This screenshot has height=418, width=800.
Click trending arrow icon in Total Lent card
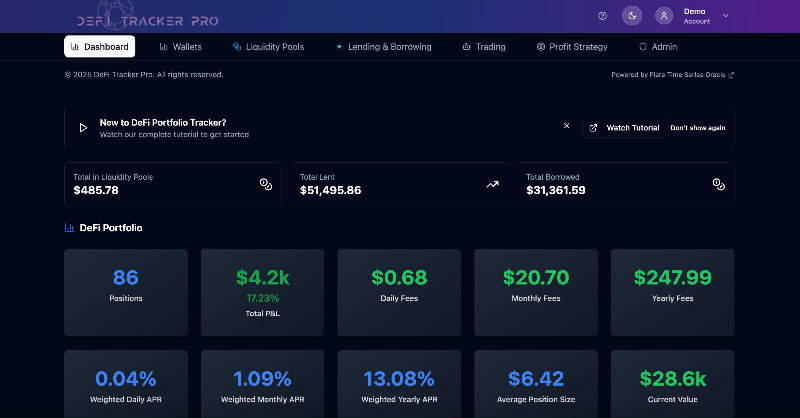492,184
